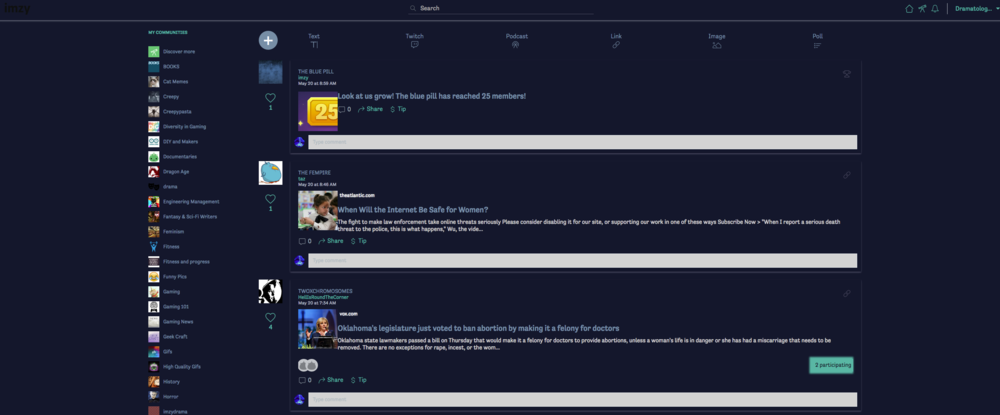Image resolution: width=1000 pixels, height=415 pixels.
Task: Click the telescope explore icon
Action: [x=922, y=9]
